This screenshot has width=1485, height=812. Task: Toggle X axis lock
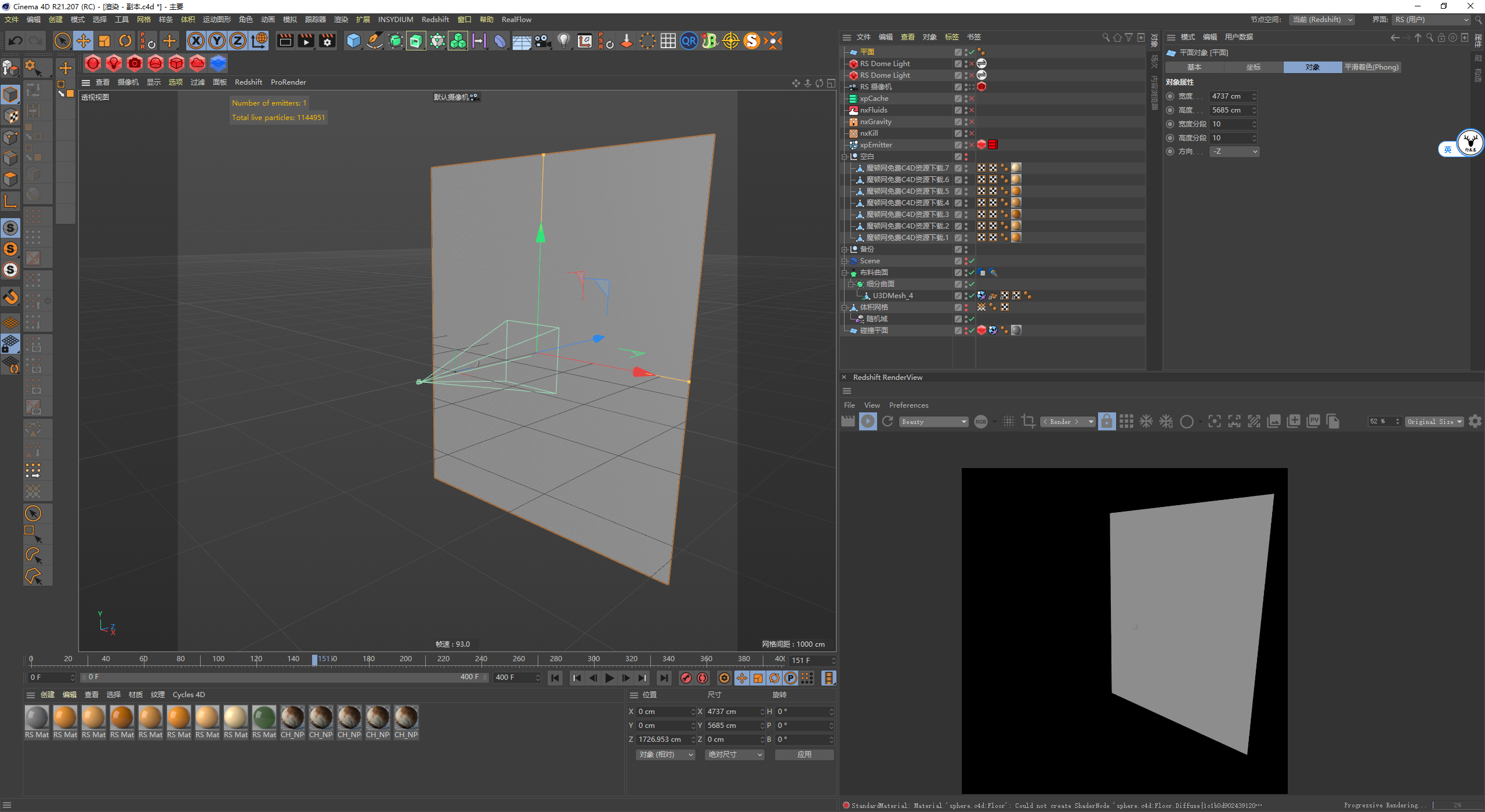click(x=196, y=41)
